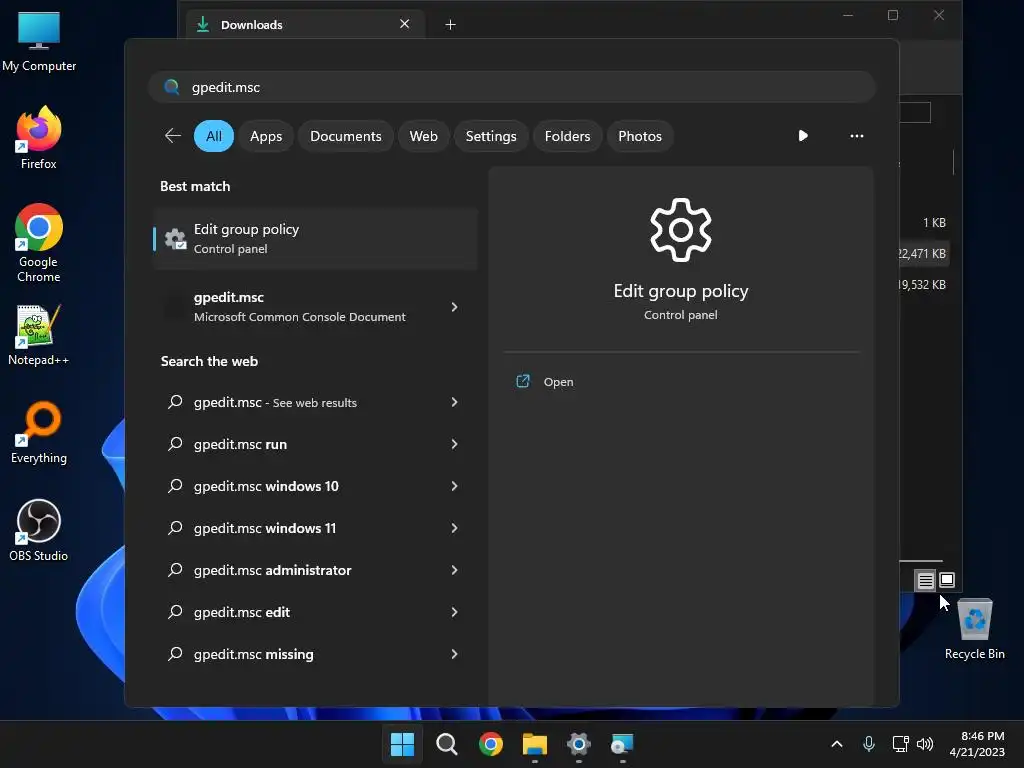The height and width of the screenshot is (768, 1024).
Task: Open Edit group policy best match
Action: (315, 238)
